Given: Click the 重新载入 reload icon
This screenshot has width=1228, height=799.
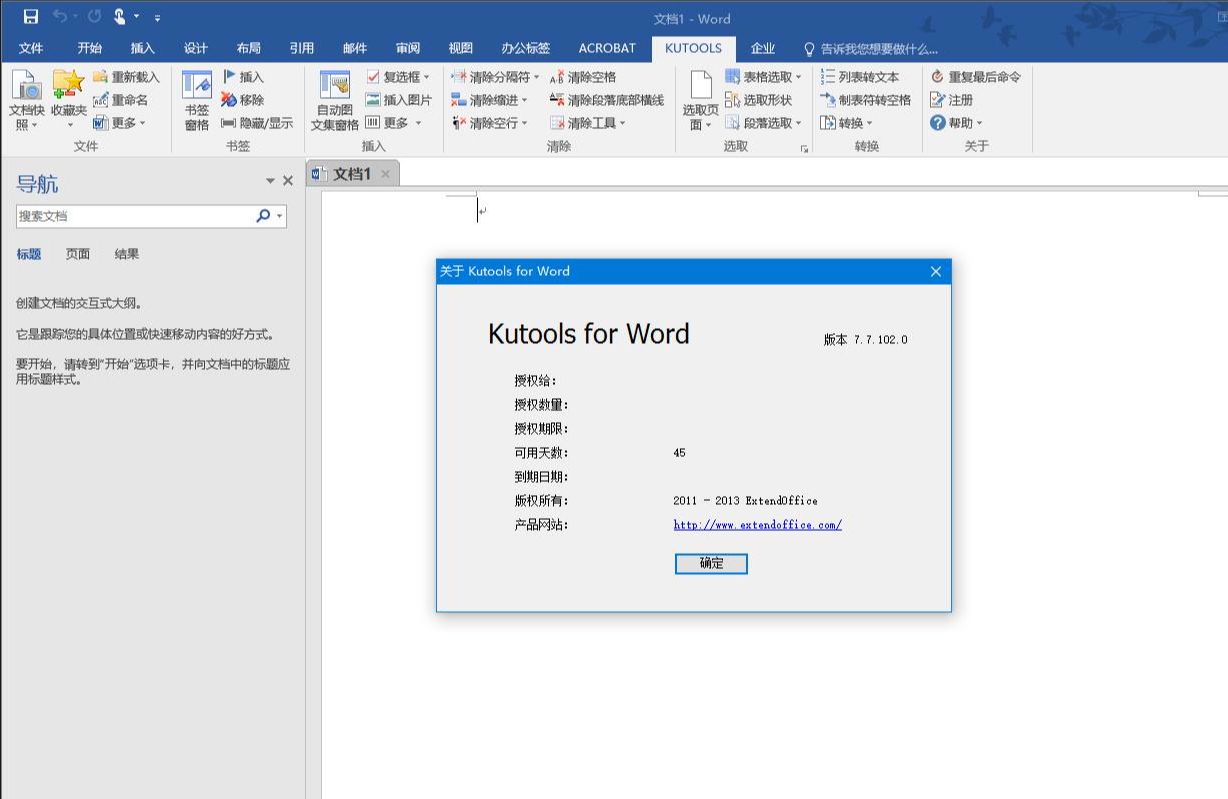Looking at the screenshot, I should click(100, 77).
